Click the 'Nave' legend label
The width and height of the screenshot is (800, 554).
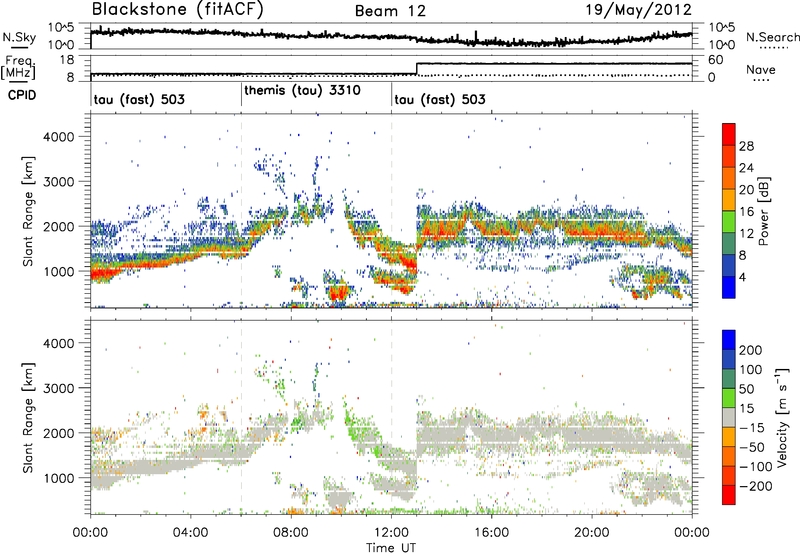tap(761, 69)
